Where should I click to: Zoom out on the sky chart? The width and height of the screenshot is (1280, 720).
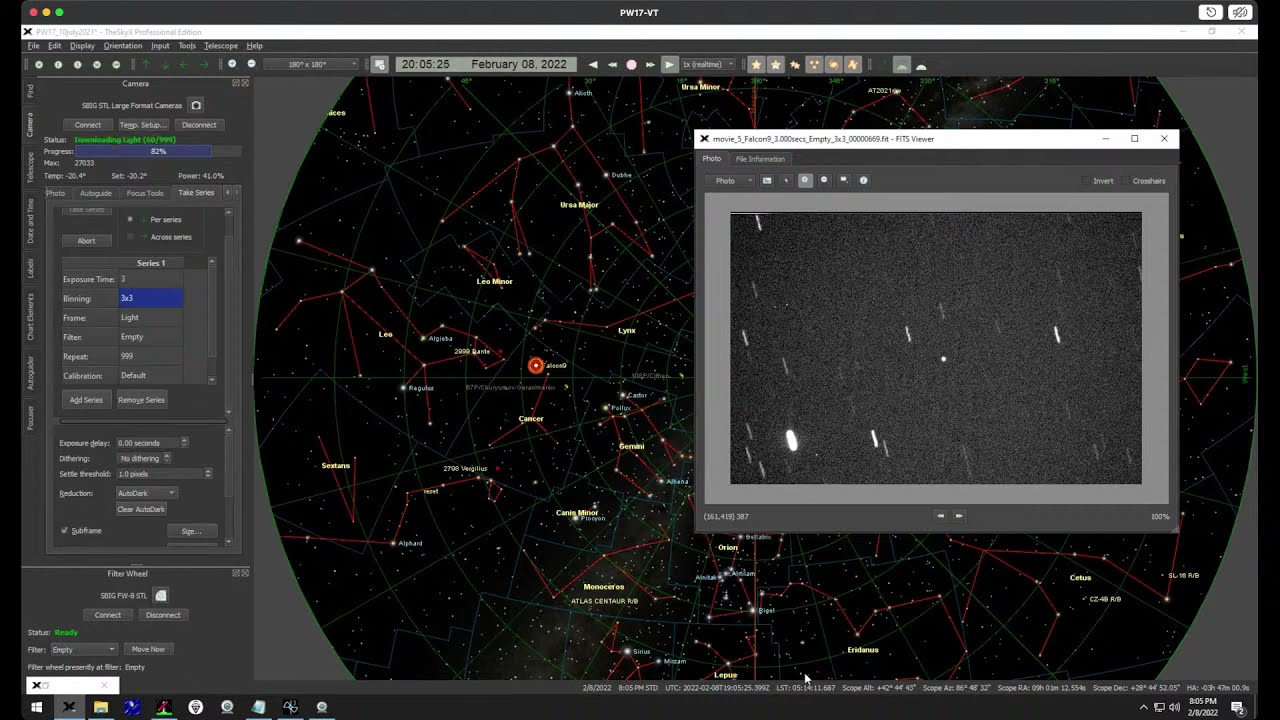point(251,64)
